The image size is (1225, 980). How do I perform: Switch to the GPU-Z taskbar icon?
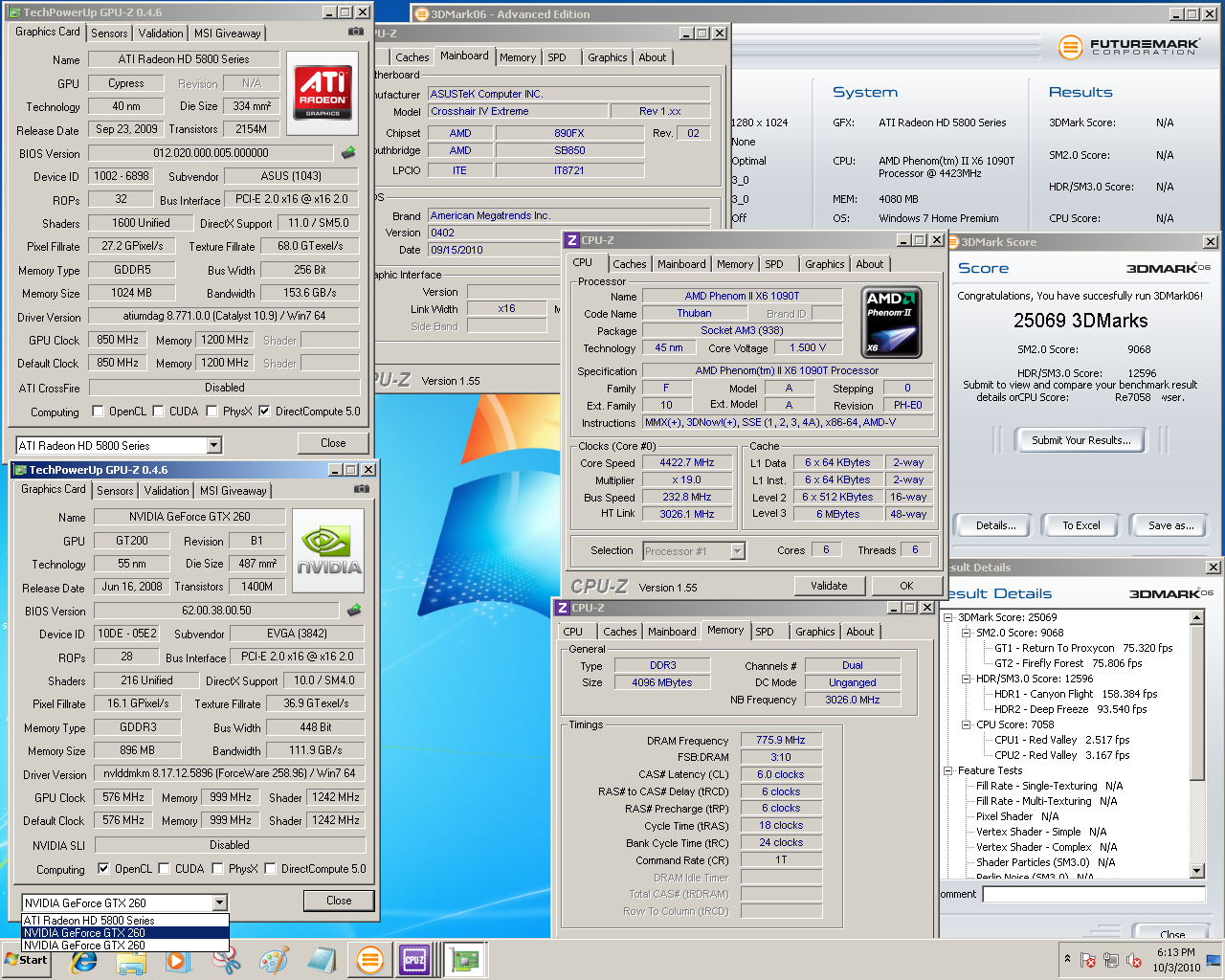click(465, 960)
